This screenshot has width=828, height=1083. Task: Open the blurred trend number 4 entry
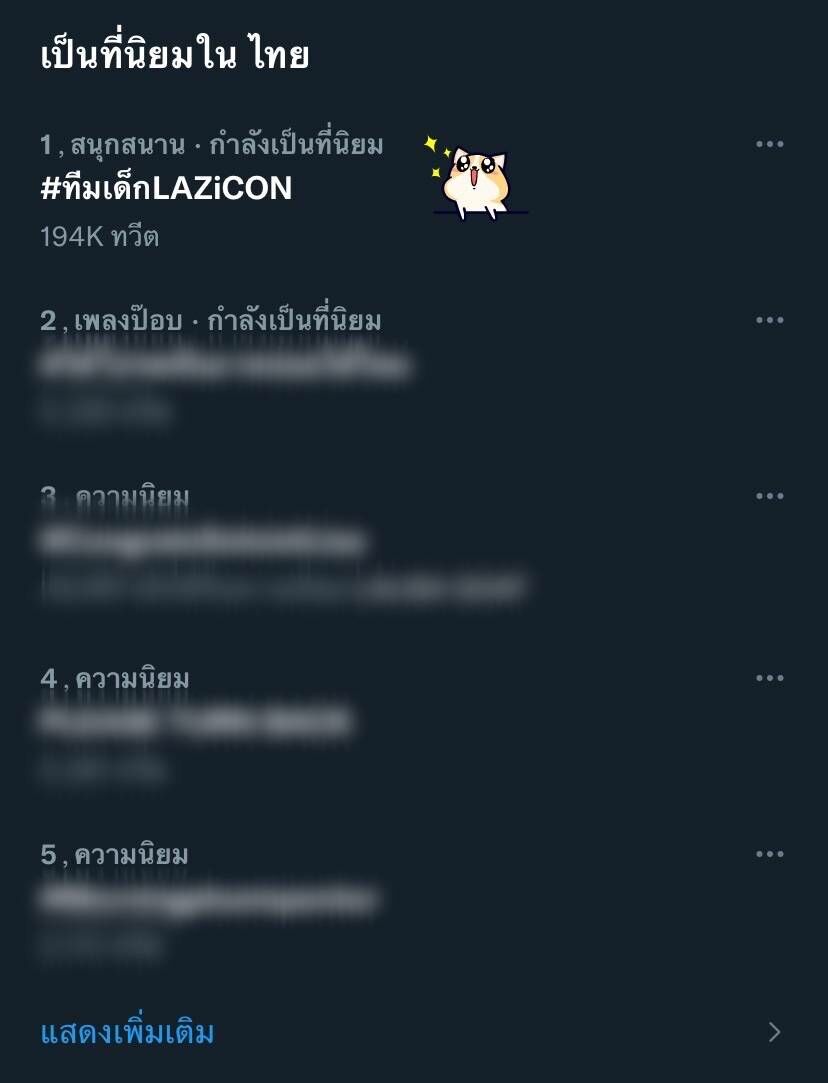coord(195,722)
